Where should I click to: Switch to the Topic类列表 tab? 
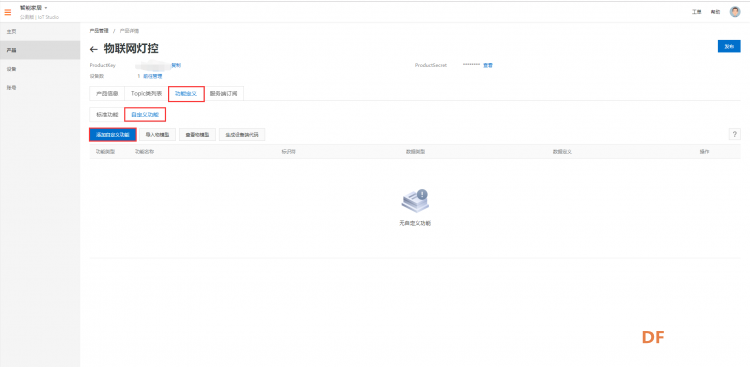tap(146, 94)
